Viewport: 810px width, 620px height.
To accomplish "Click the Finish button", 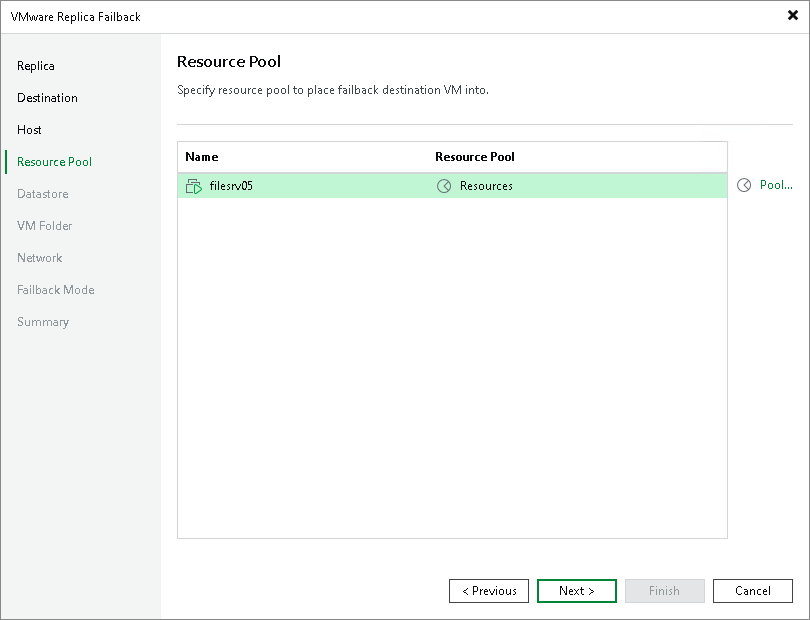I will 664,591.
